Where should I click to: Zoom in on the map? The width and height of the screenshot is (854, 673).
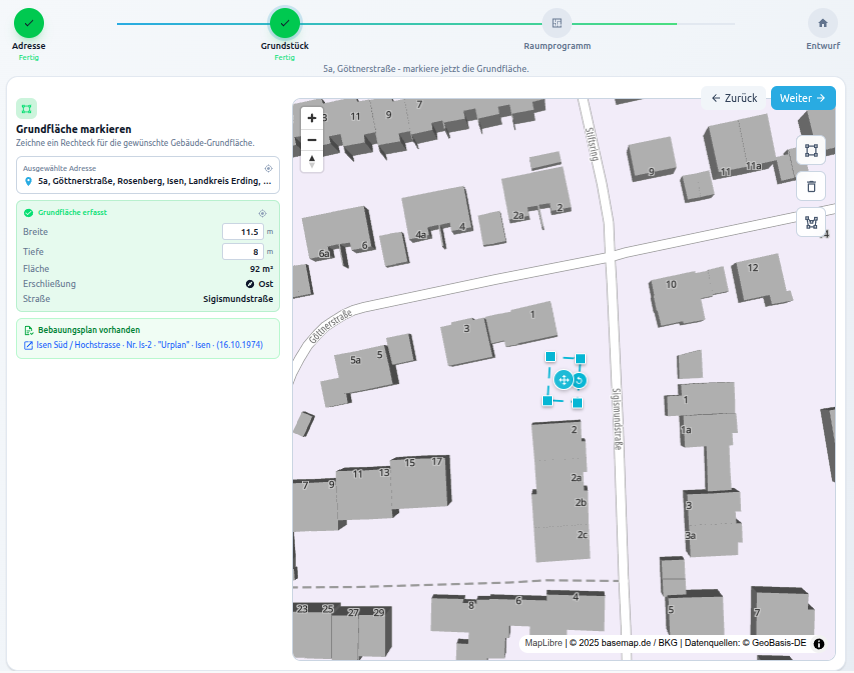tap(312, 117)
